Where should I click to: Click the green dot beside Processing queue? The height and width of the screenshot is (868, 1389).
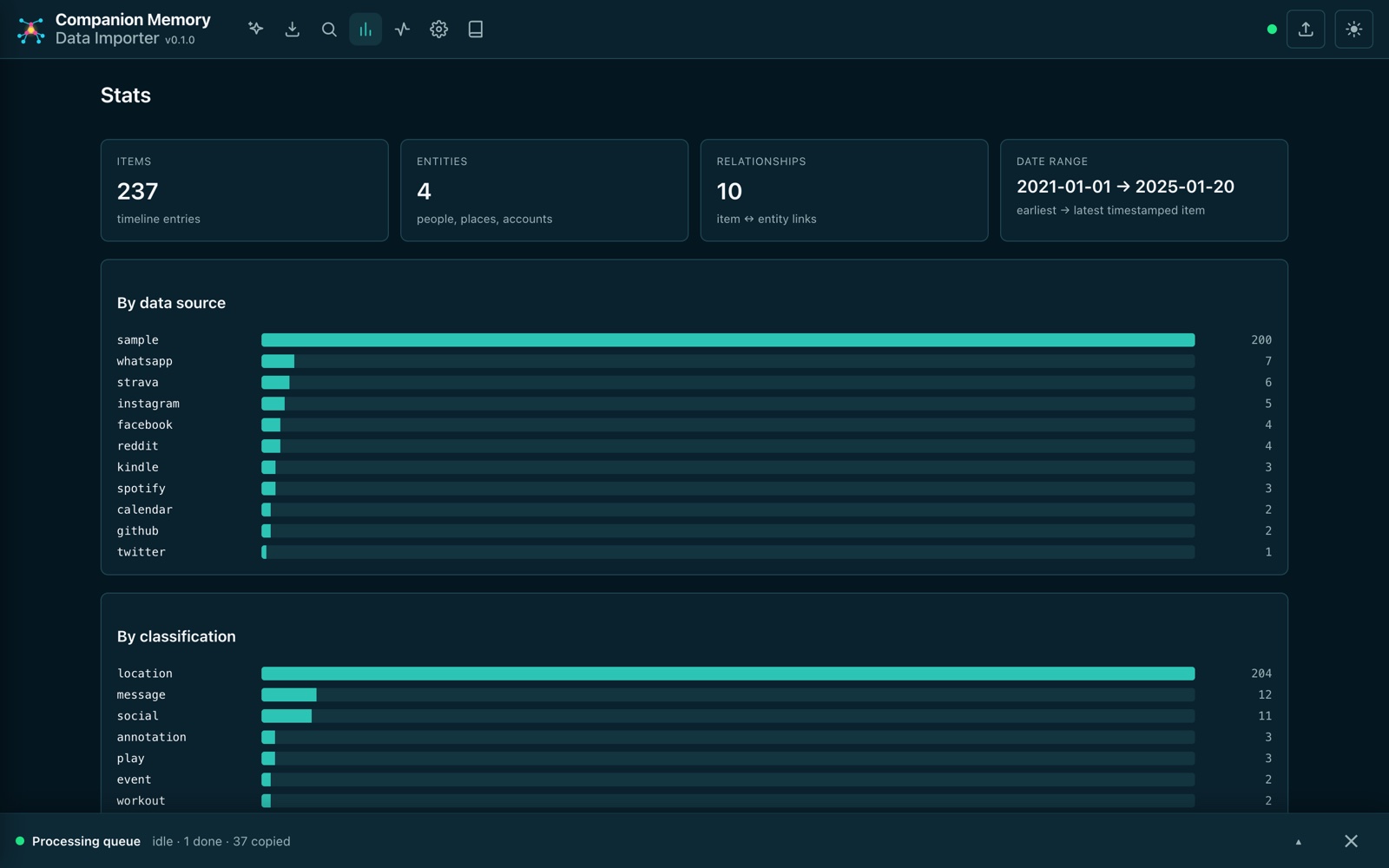coord(20,841)
